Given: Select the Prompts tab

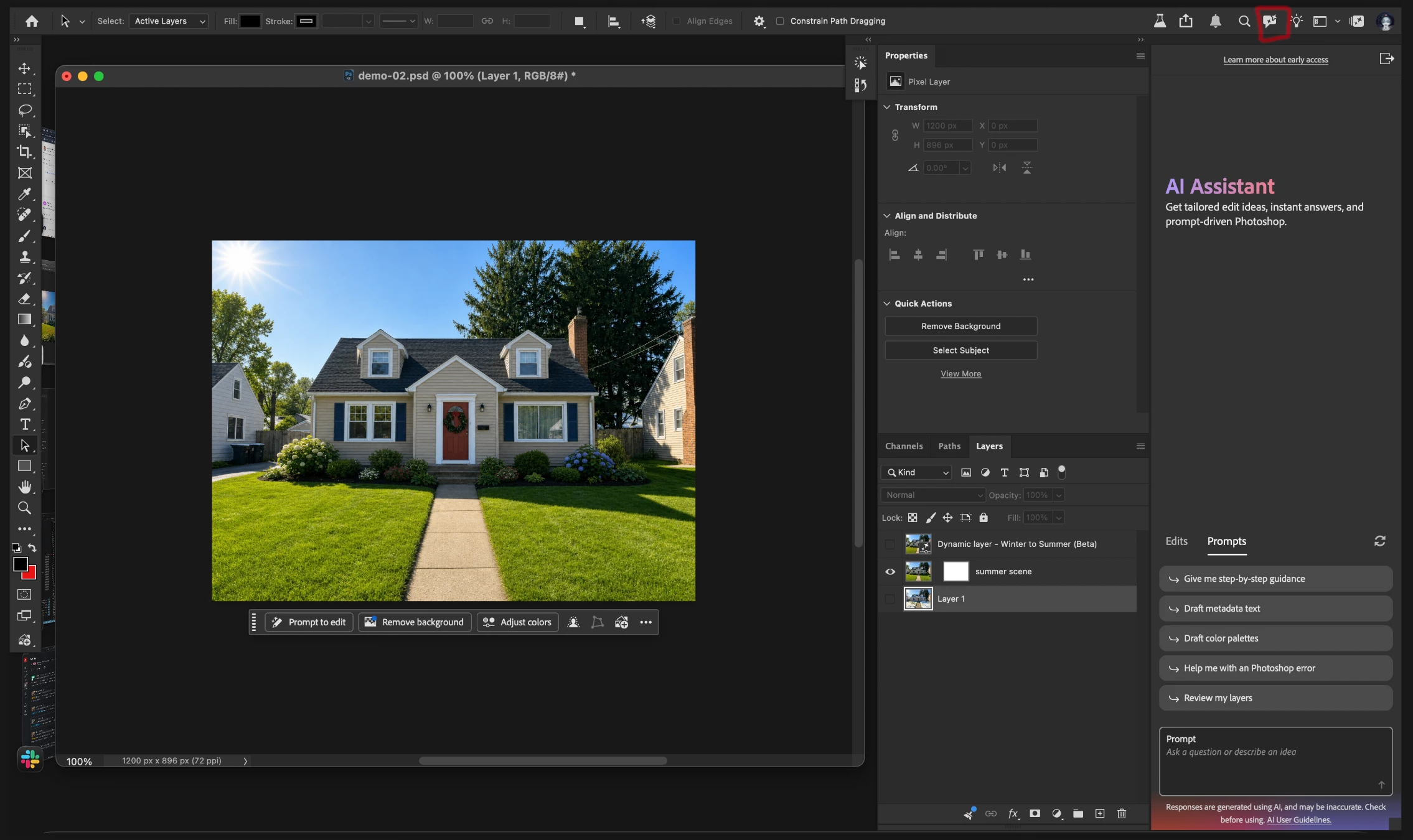Looking at the screenshot, I should [1226, 541].
